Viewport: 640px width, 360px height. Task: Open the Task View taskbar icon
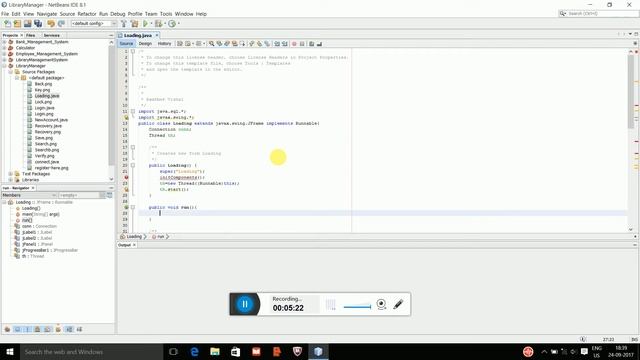173,351
